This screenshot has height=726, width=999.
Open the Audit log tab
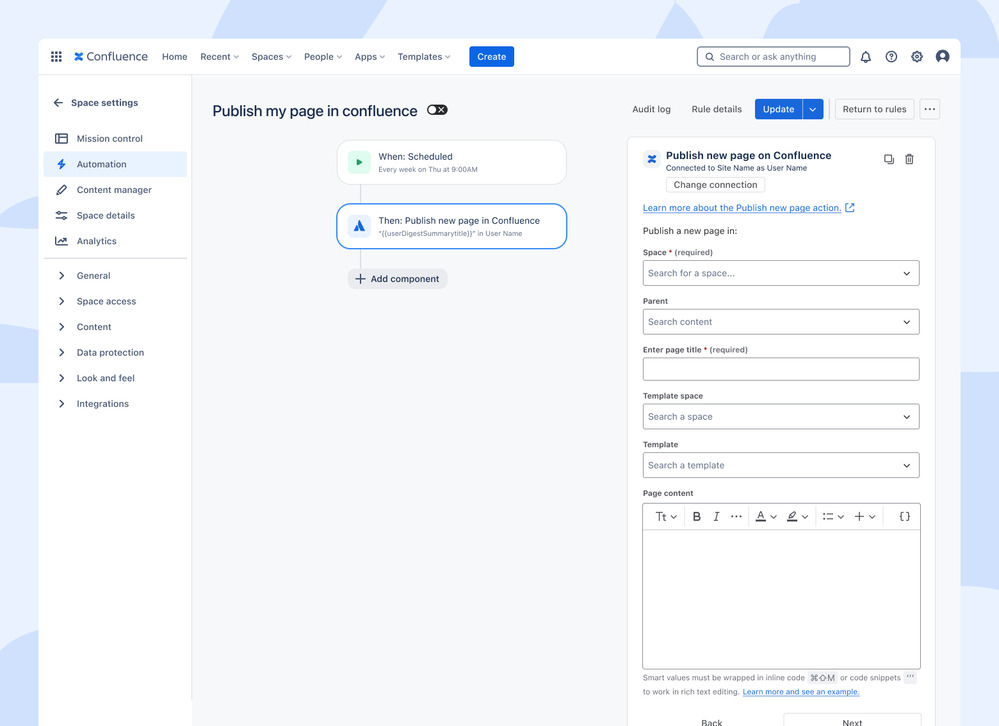pyautogui.click(x=651, y=109)
